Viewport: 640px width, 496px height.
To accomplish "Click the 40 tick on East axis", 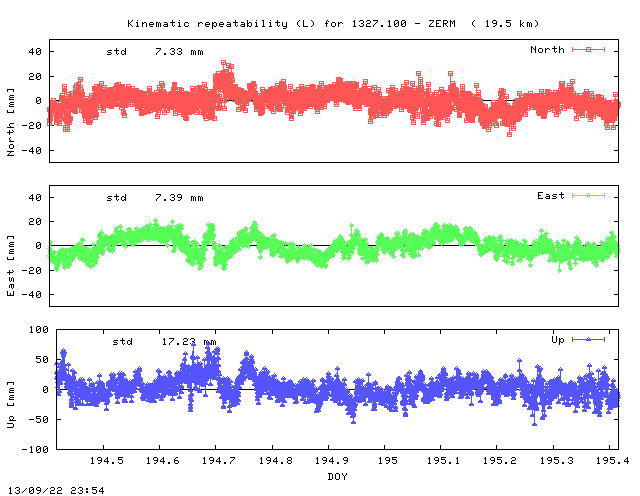I will [x=35, y=198].
